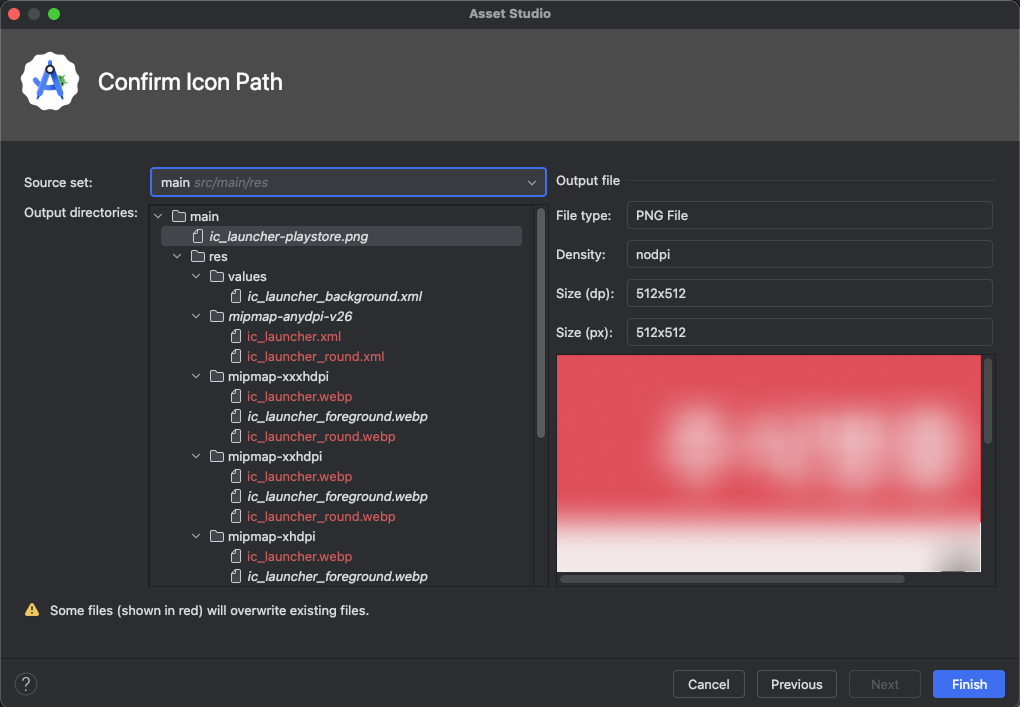The width and height of the screenshot is (1020, 707).
Task: Collapse the res folder chevron
Action: (x=177, y=256)
